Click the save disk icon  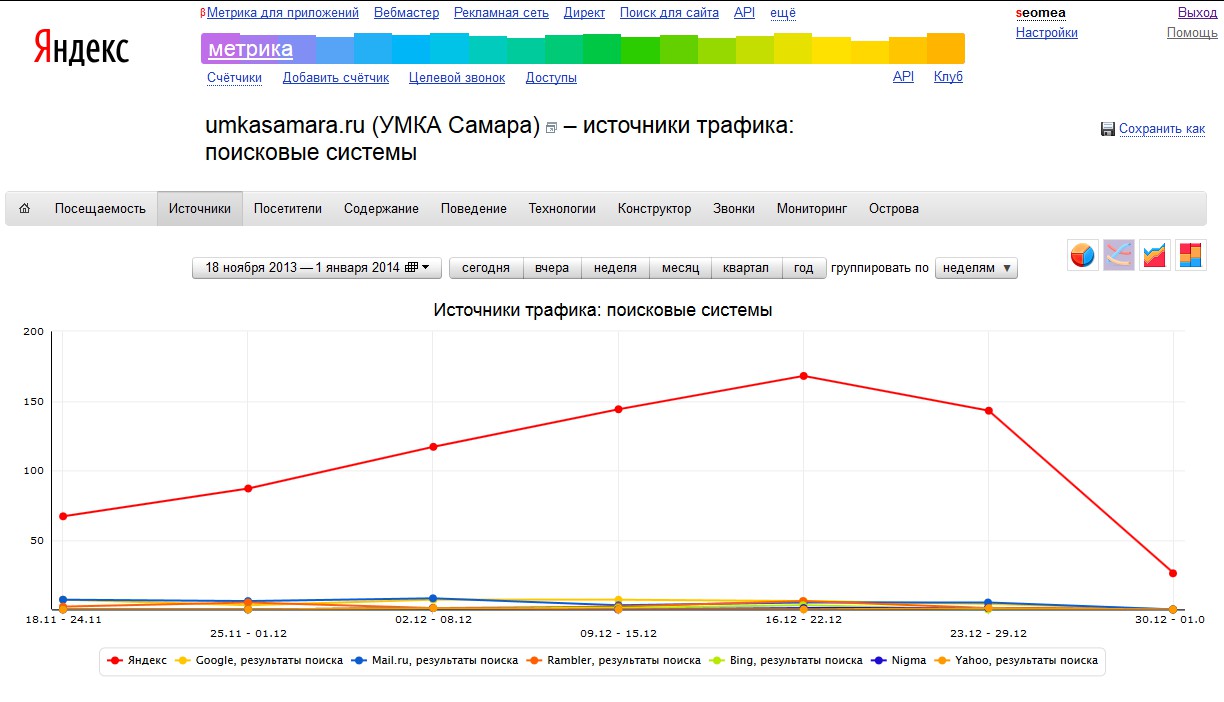tap(1108, 129)
